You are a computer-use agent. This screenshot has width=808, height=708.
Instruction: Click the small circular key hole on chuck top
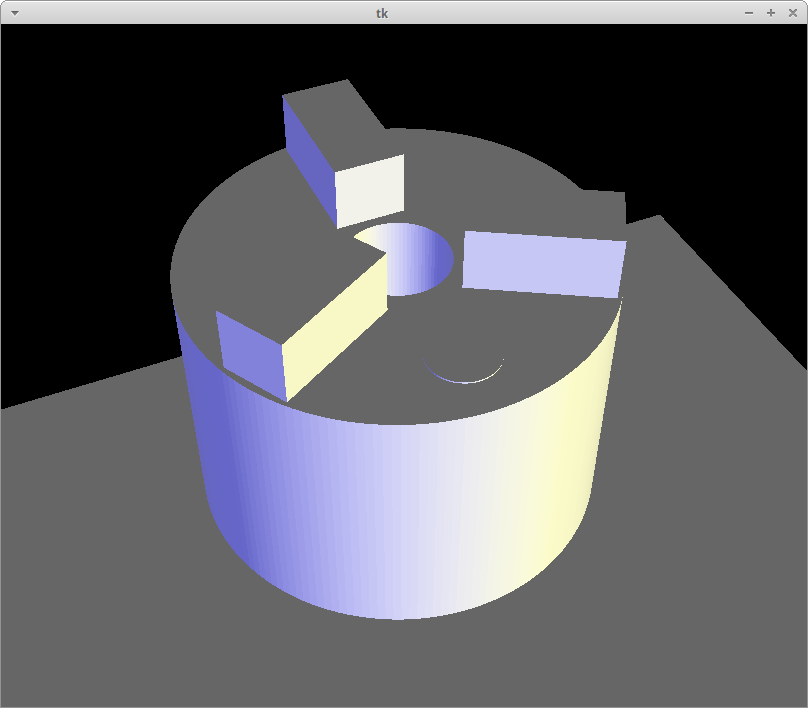[x=464, y=370]
